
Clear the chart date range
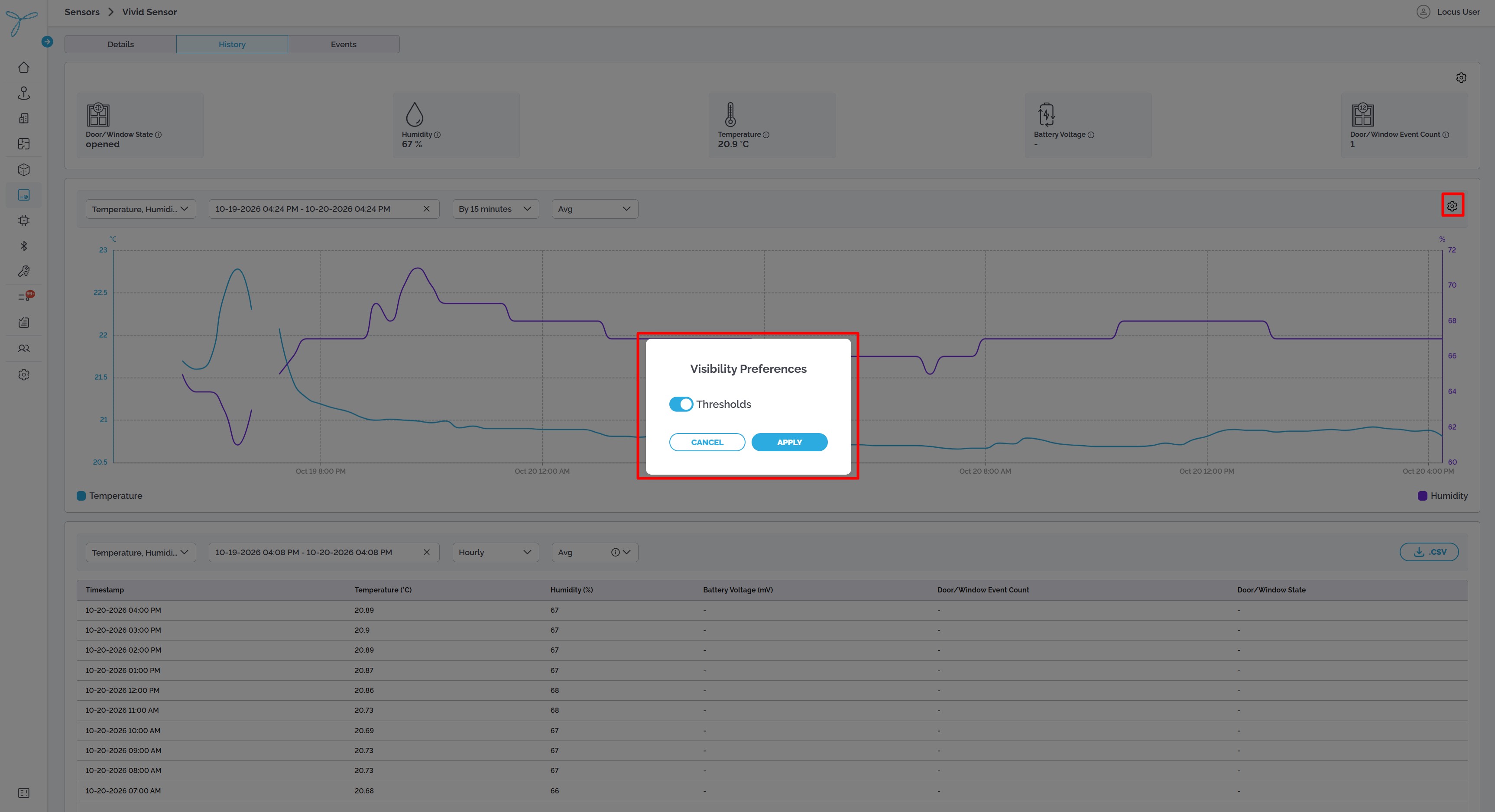427,209
